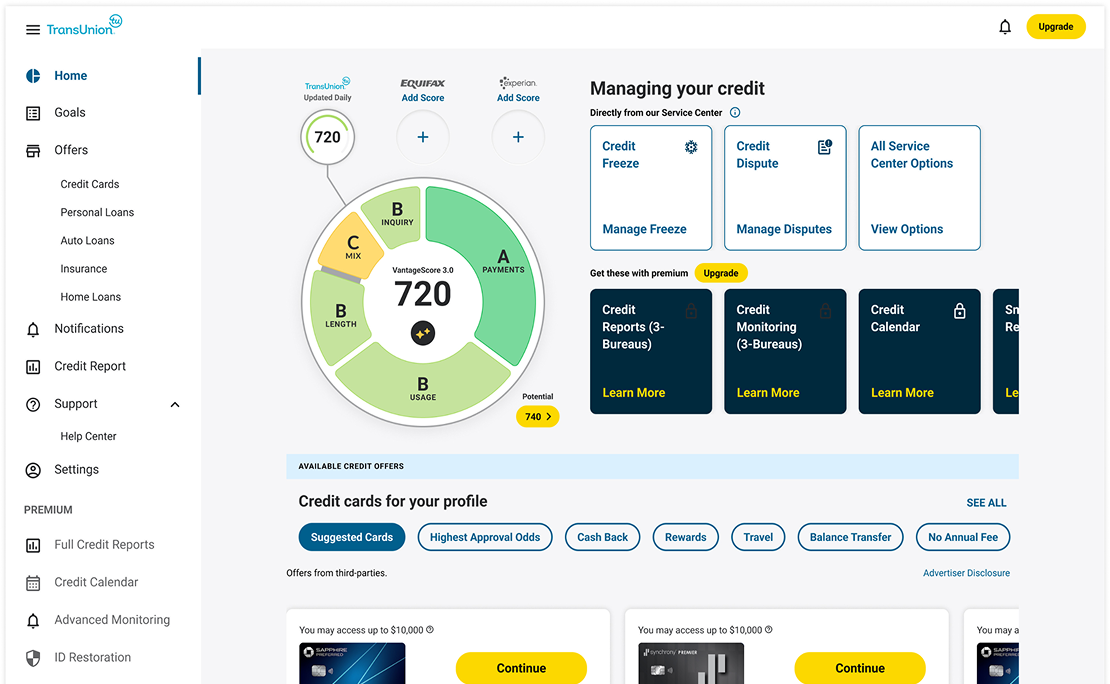Screen dimensions: 1110x684
Task: Click info icon on first card offer
Action: coord(430,629)
